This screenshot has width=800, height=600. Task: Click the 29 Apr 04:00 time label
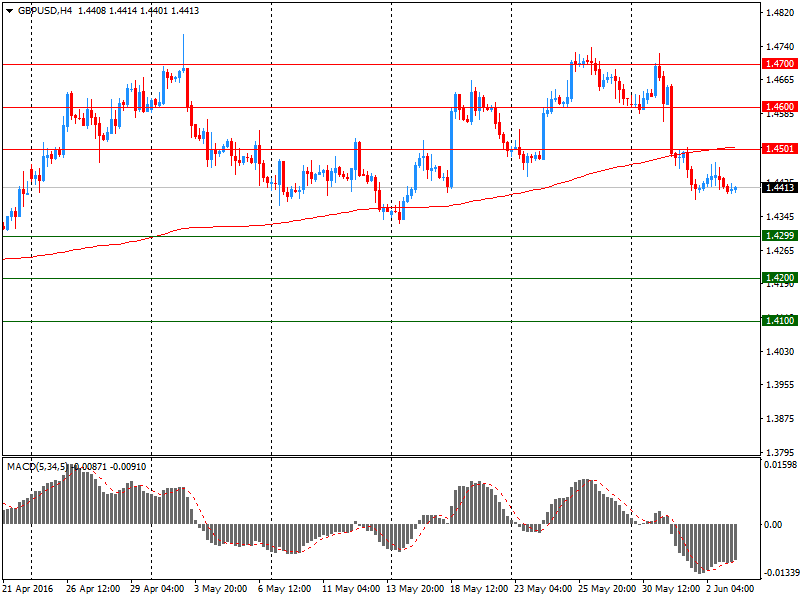coord(157,589)
